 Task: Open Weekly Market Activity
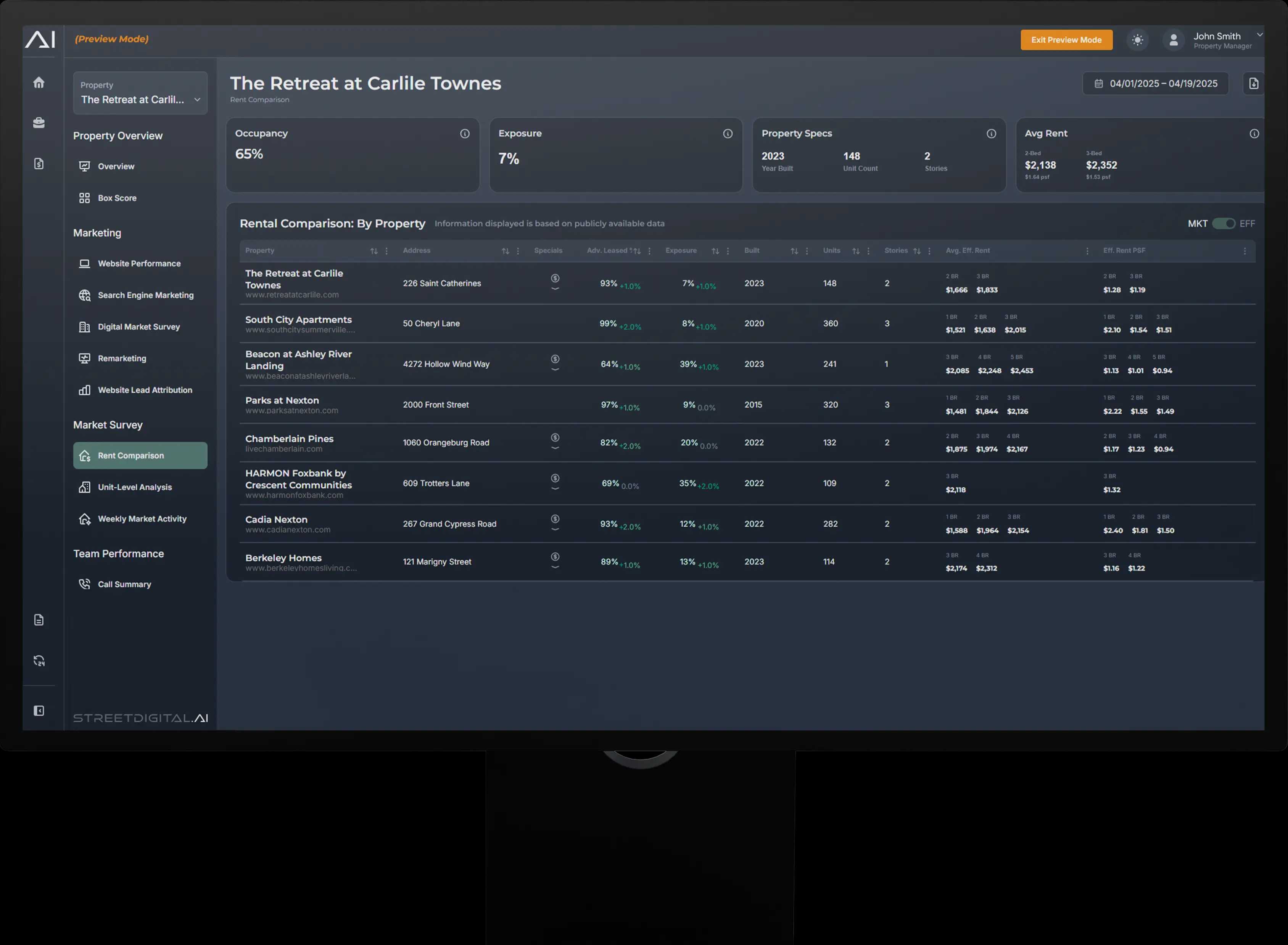pos(140,519)
